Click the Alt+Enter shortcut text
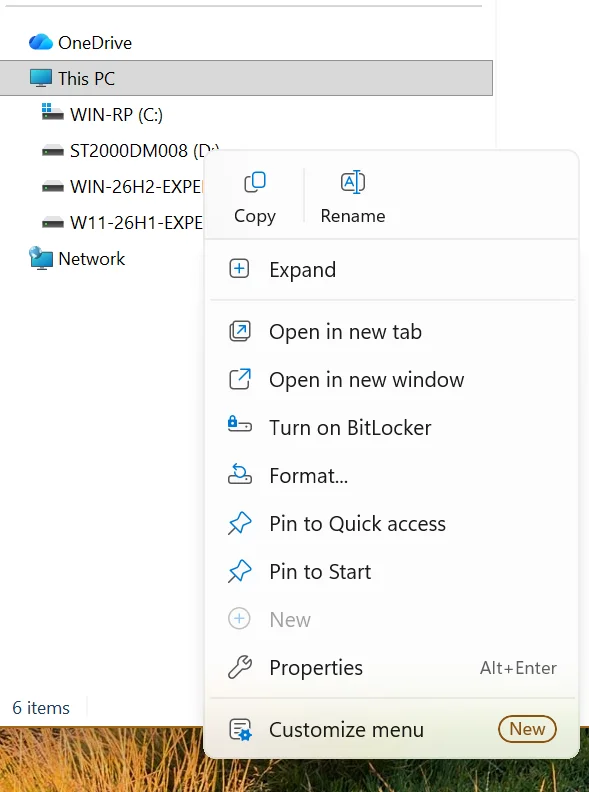Image resolution: width=589 pixels, height=792 pixels. (x=518, y=668)
